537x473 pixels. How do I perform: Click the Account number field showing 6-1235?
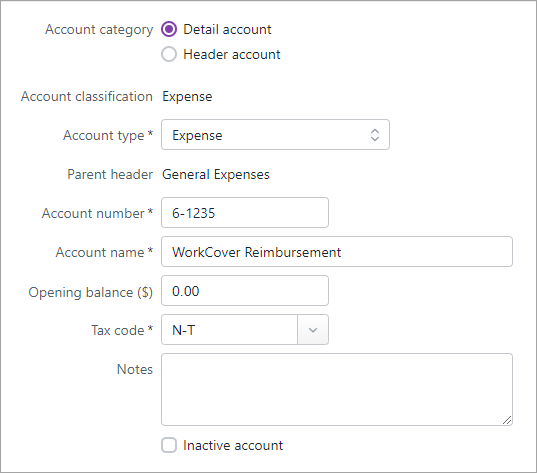click(245, 212)
